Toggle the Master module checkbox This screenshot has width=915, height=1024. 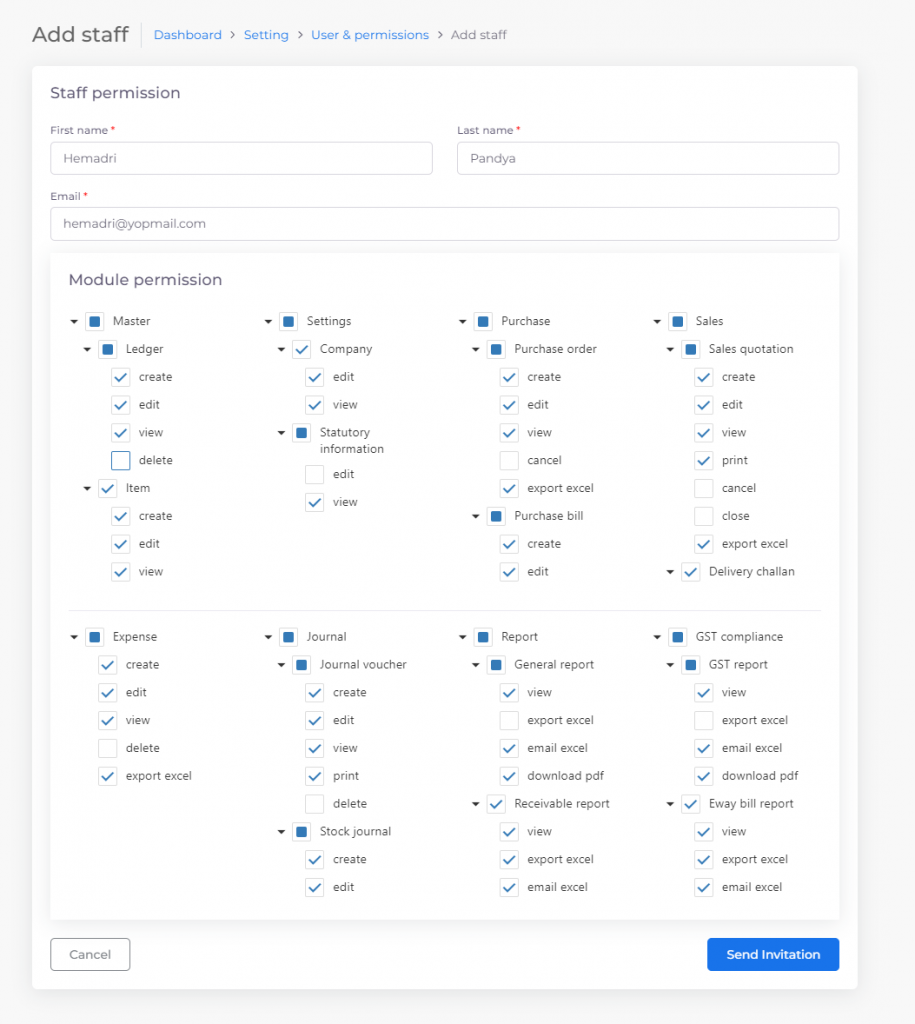coord(95,321)
